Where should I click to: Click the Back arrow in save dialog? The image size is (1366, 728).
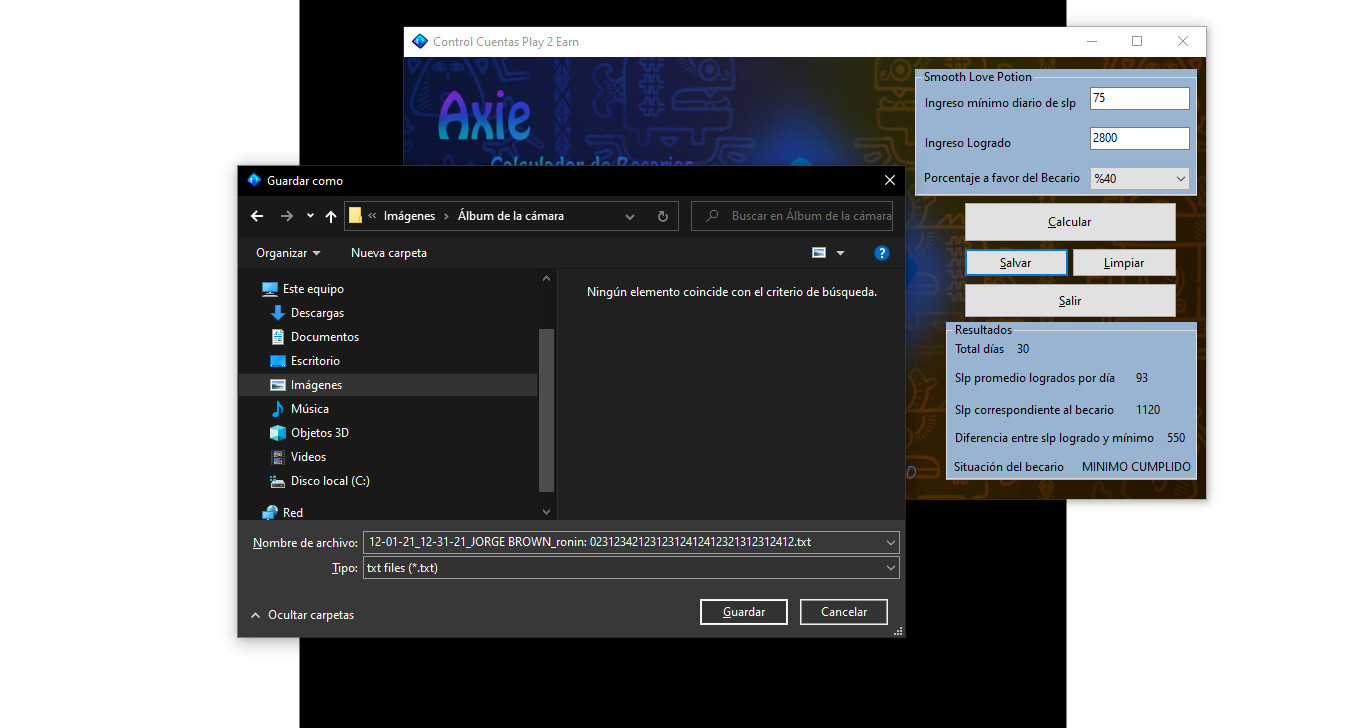coord(257,216)
